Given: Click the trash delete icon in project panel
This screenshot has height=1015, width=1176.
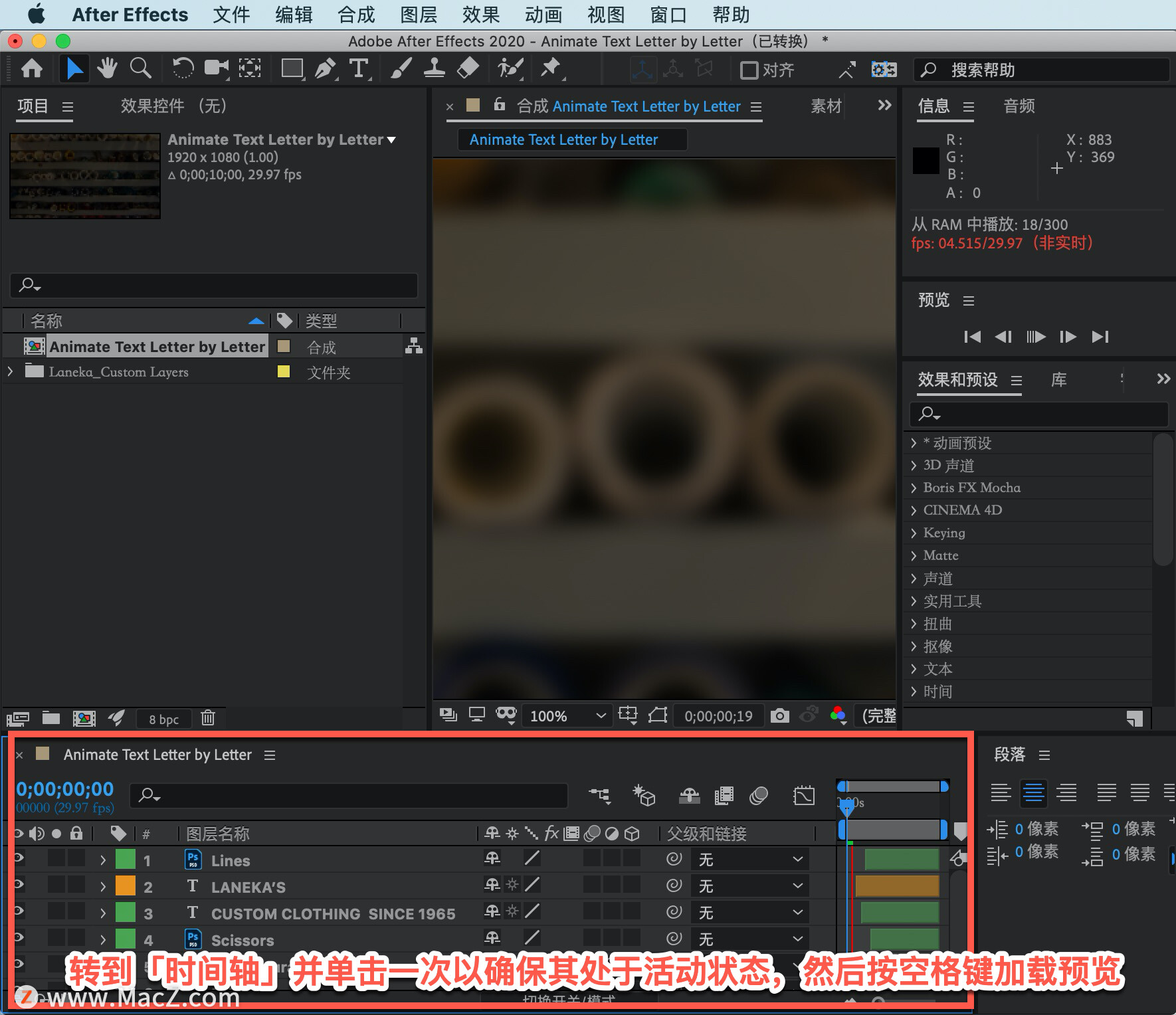Looking at the screenshot, I should click(x=208, y=718).
